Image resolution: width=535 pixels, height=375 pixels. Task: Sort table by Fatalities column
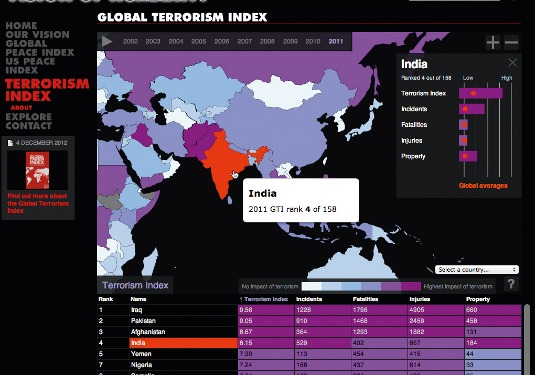point(365,299)
